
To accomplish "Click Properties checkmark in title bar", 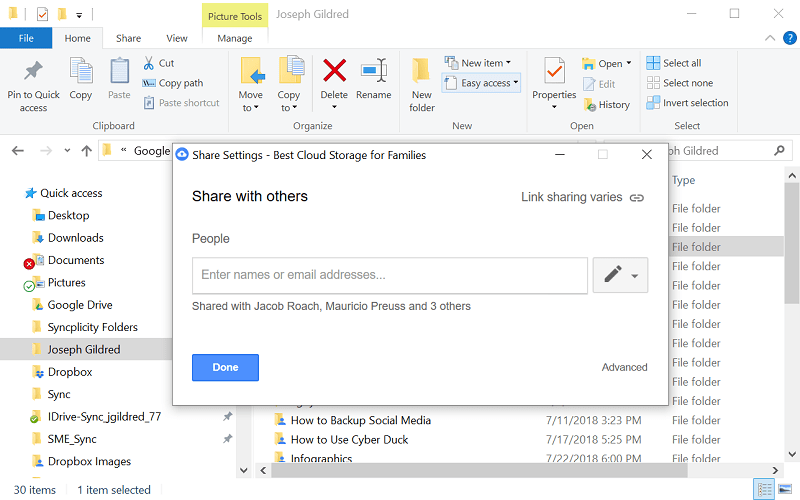I will point(42,14).
